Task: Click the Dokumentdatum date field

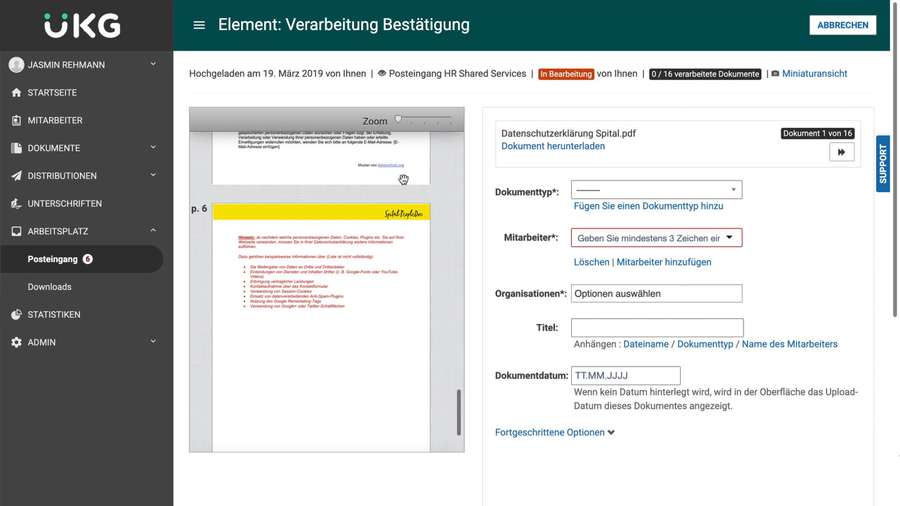Action: point(625,376)
